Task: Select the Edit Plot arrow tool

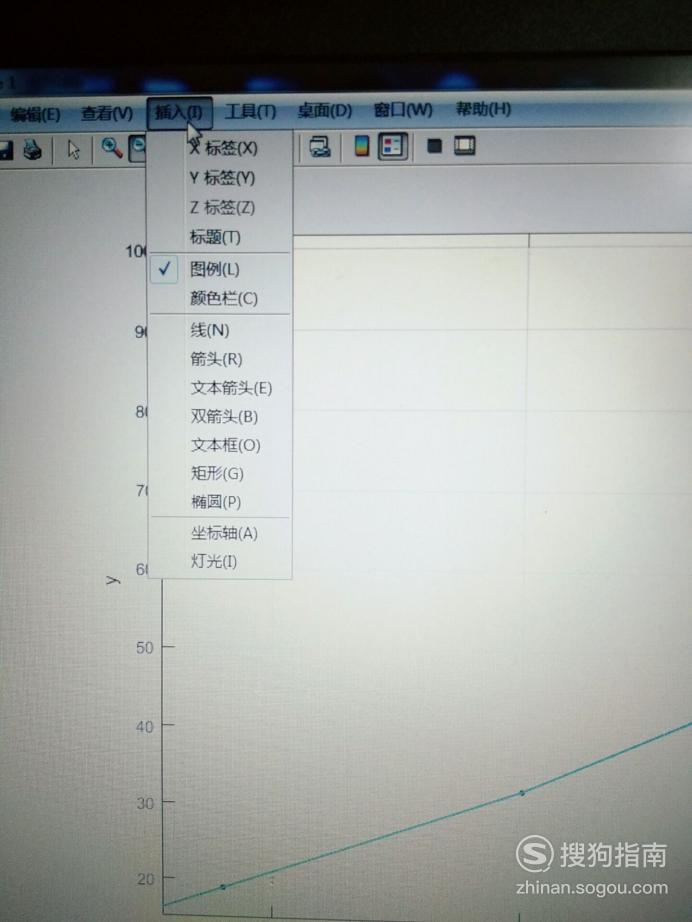Action: [x=73, y=149]
